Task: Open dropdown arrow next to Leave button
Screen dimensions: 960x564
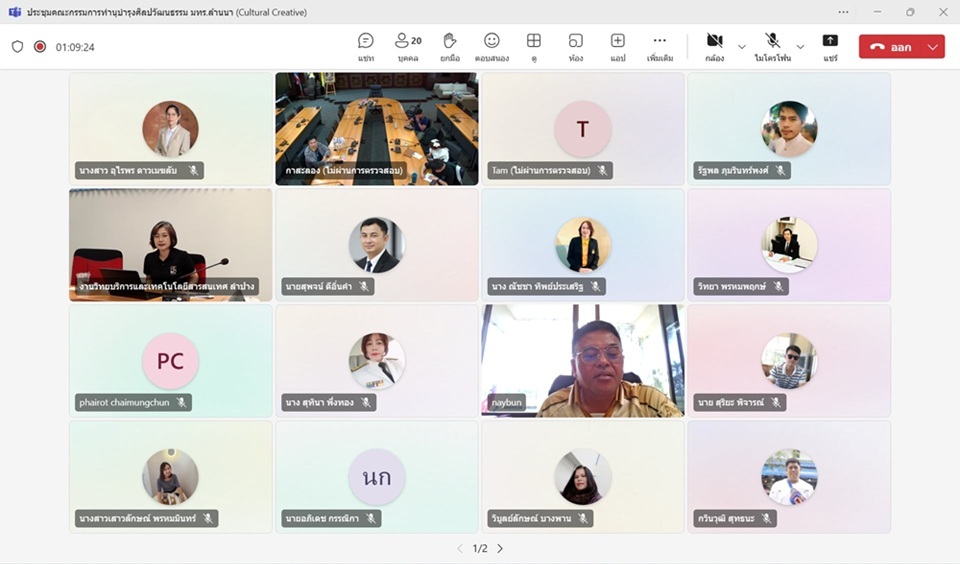Action: tap(933, 47)
